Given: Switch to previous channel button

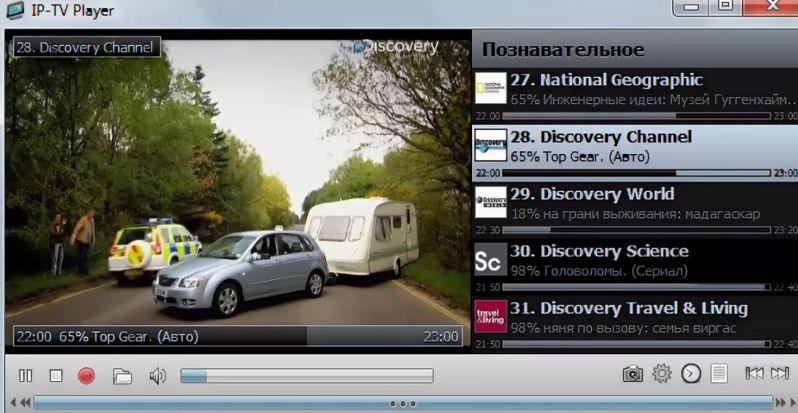Looking at the screenshot, I should [754, 373].
